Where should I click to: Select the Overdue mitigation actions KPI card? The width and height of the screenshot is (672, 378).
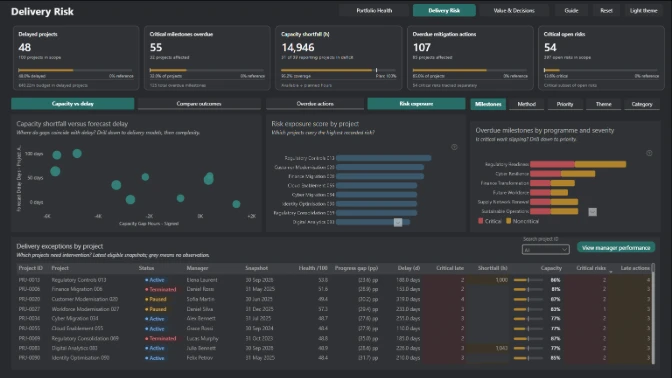(x=470, y=58)
